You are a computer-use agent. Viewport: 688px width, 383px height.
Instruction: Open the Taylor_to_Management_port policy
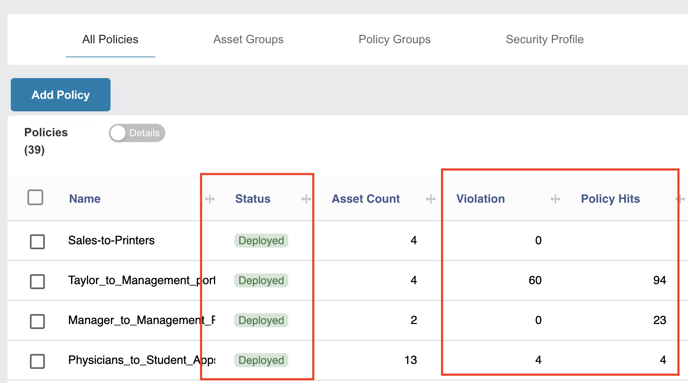coord(142,280)
